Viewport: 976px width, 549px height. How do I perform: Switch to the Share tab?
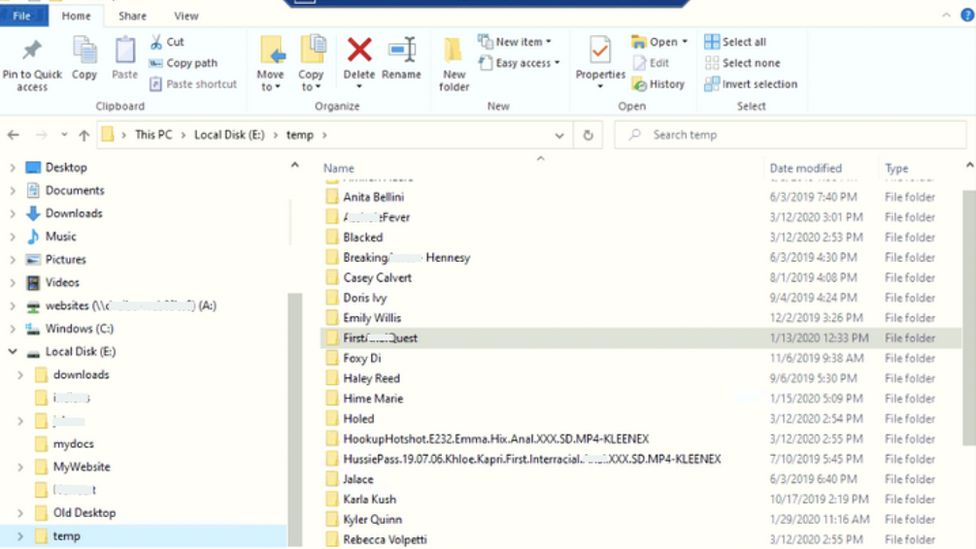click(x=133, y=16)
